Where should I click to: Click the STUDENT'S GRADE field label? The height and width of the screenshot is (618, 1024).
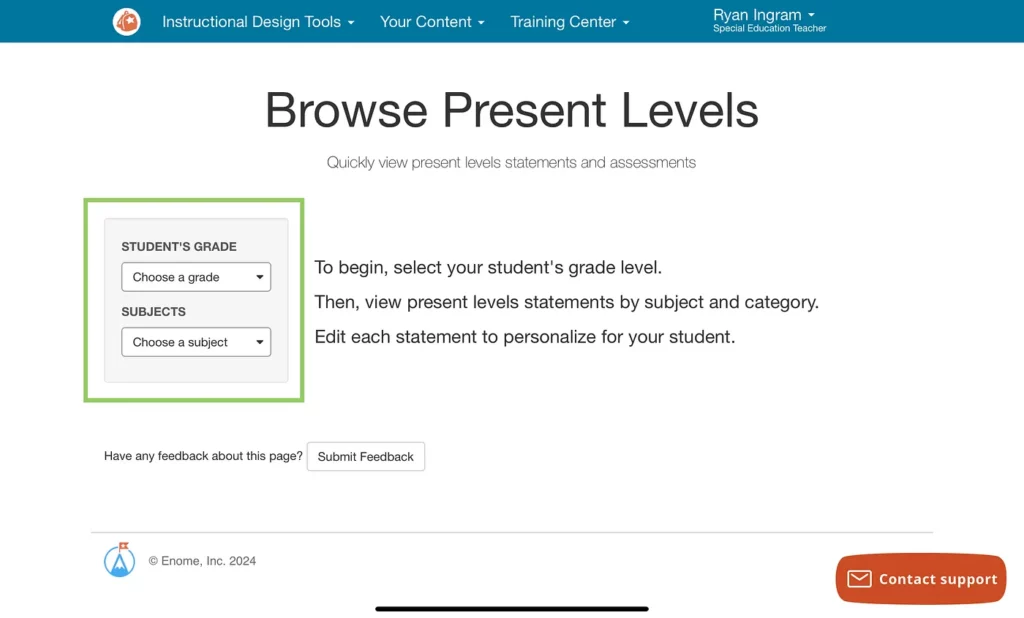coord(179,246)
